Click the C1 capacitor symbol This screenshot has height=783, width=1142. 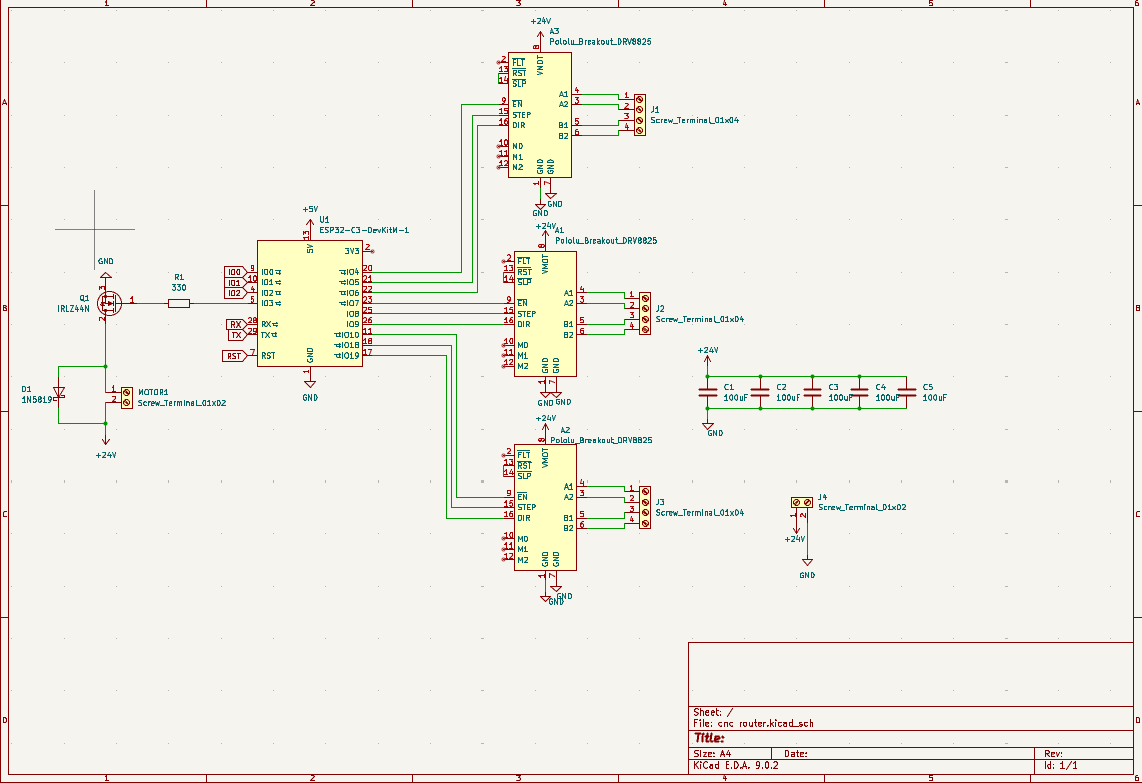coord(708,393)
